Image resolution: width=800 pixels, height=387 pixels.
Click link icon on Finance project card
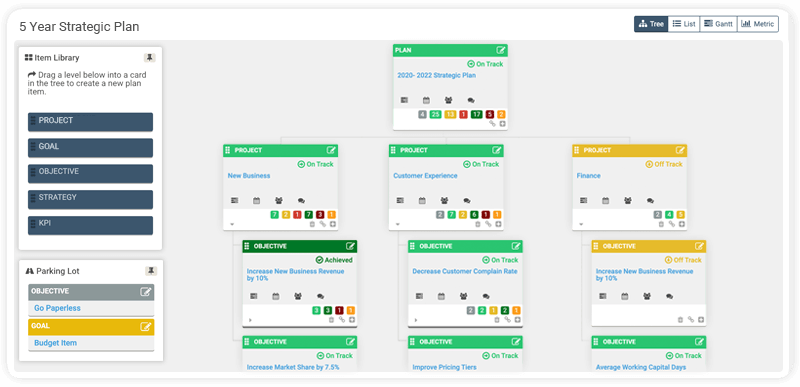coord(671,224)
